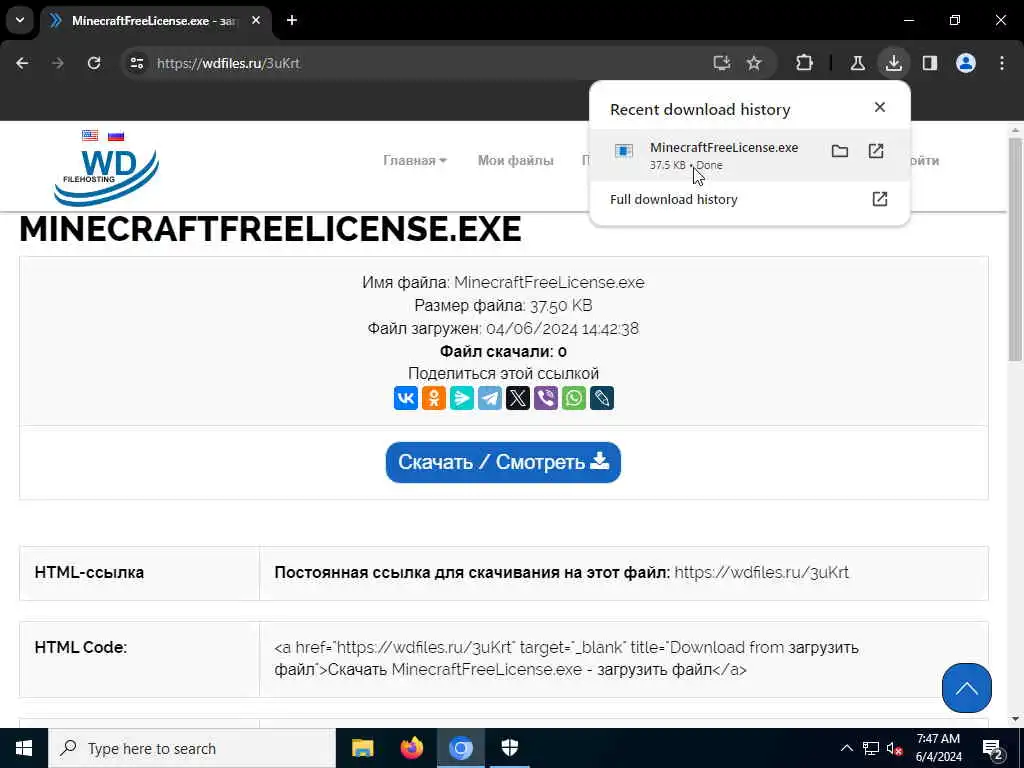This screenshot has width=1024, height=768.
Task: Open Windows Security shield from taskbar
Action: click(510, 748)
